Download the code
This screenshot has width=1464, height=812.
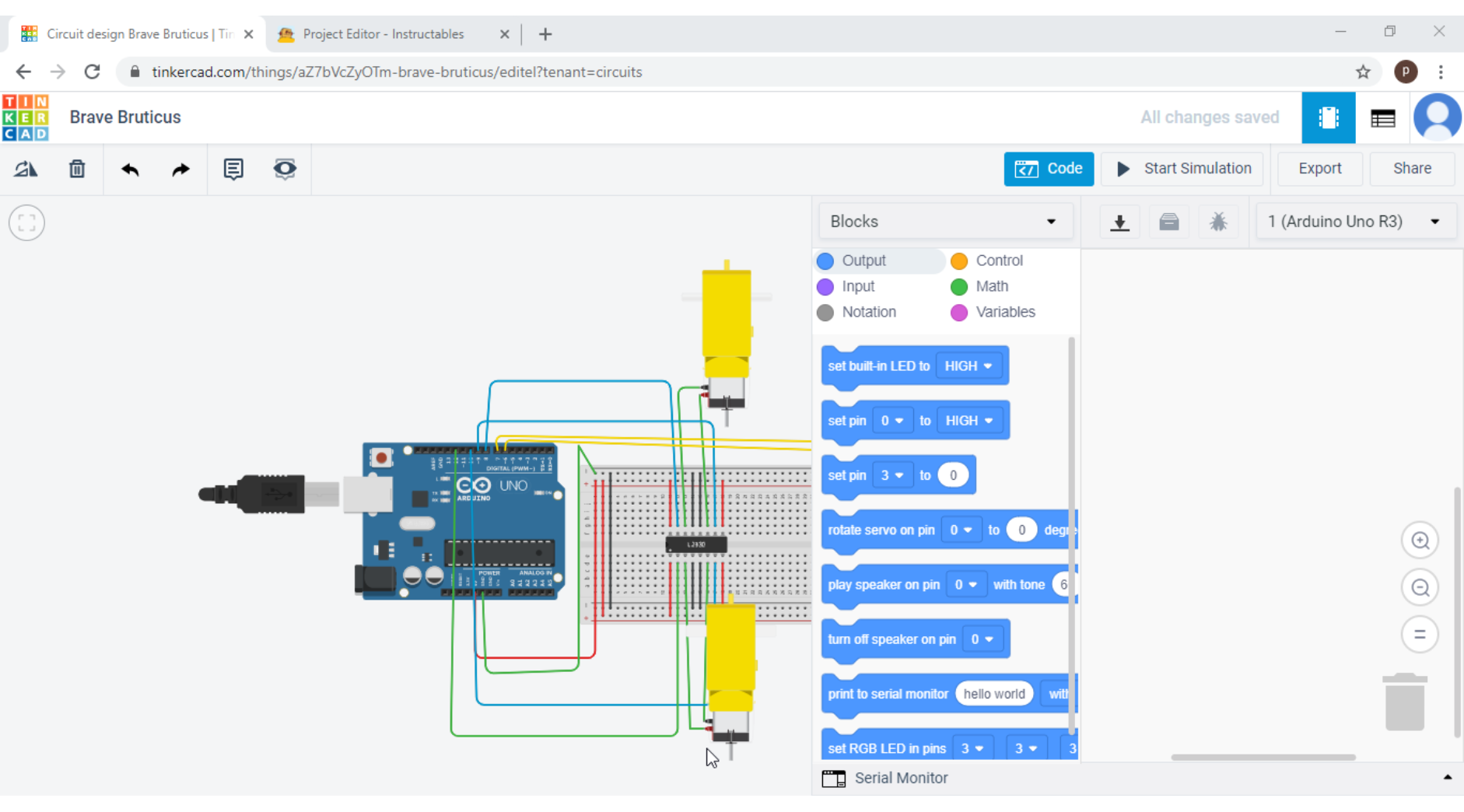point(1119,222)
